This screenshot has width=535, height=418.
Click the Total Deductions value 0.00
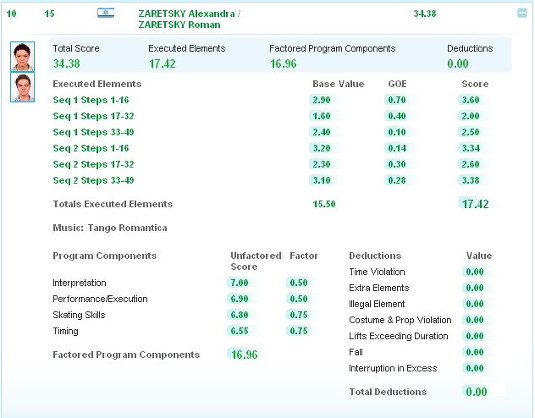coord(476,392)
